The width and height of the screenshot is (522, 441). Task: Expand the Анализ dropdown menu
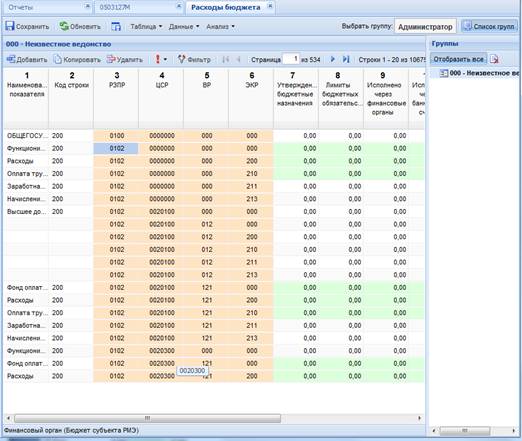tap(220, 26)
